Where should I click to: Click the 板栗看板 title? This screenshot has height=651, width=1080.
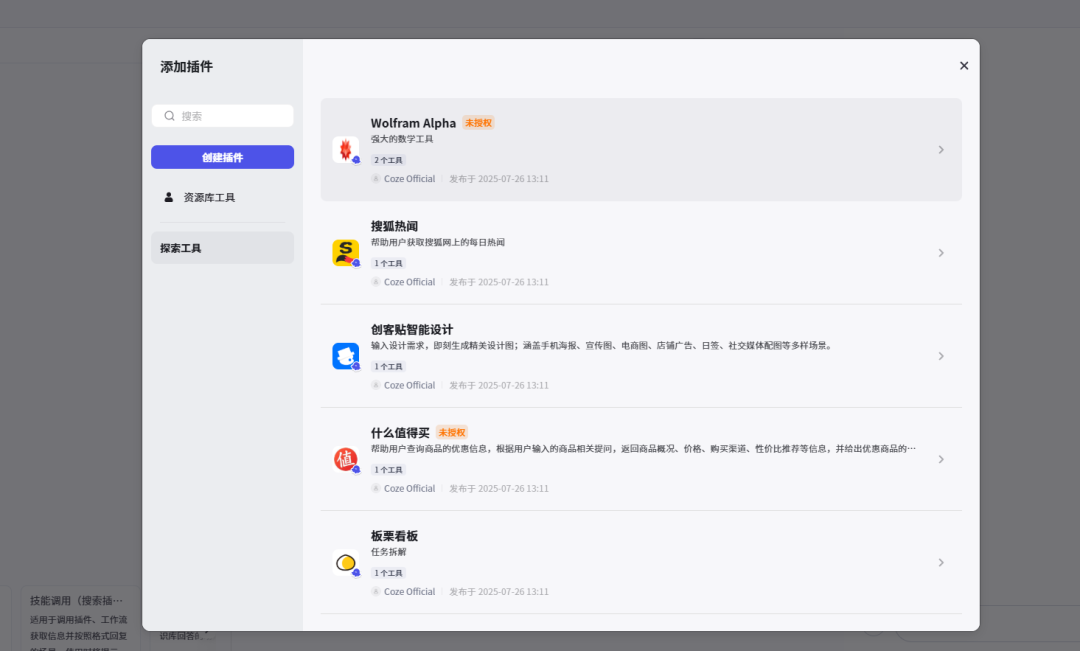pos(395,536)
